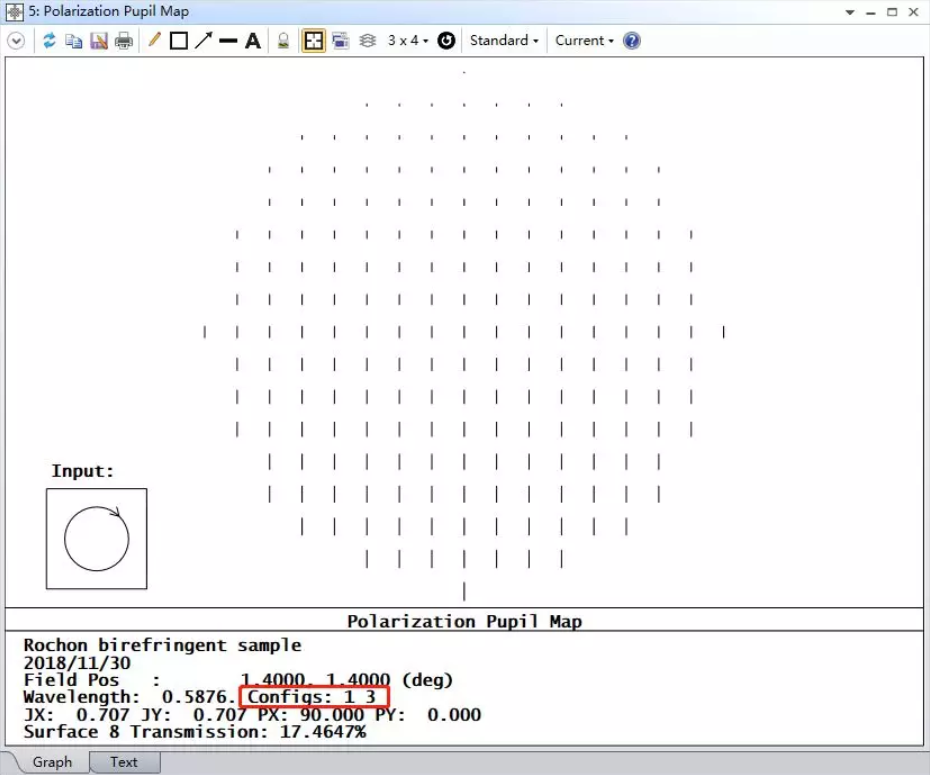Open the Standard dropdown menu
Viewport: 930px width, 775px height.
coord(504,41)
